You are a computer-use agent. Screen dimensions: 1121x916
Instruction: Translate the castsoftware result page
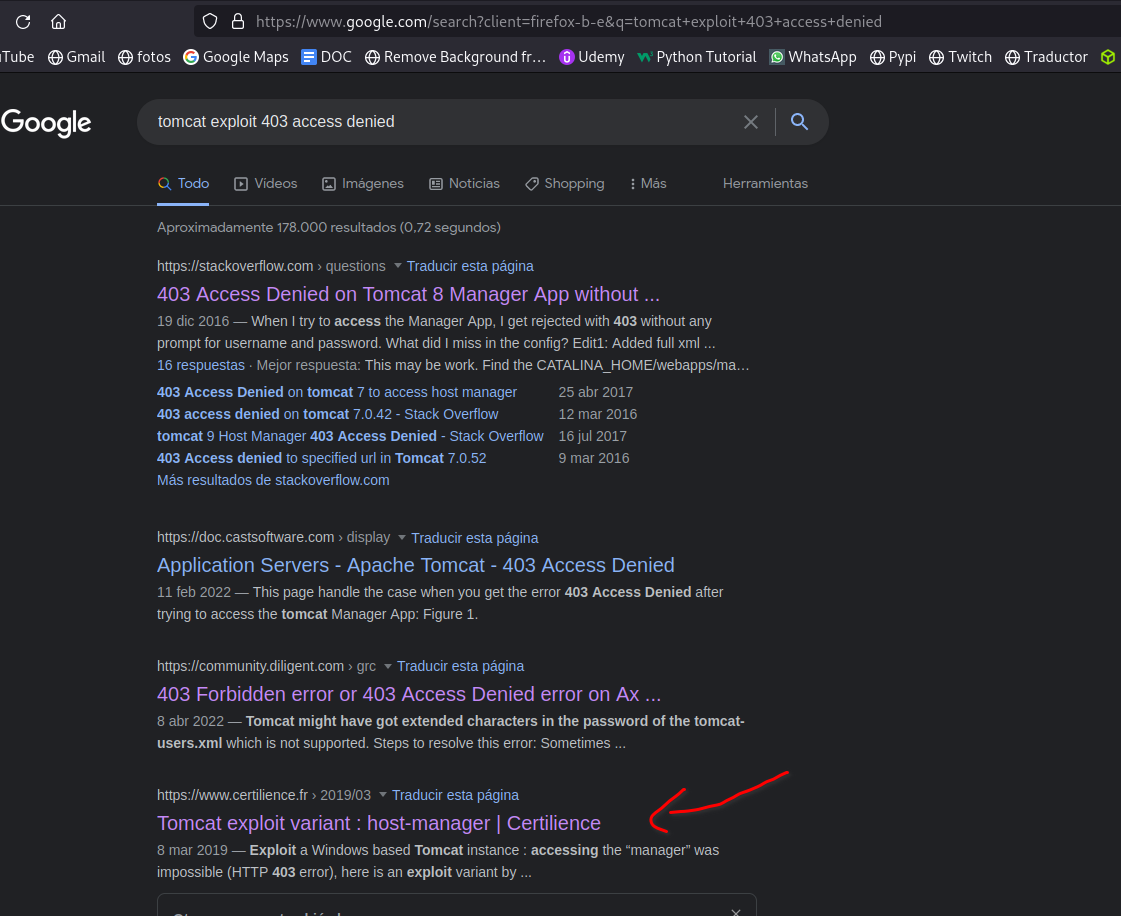pyautogui.click(x=475, y=538)
